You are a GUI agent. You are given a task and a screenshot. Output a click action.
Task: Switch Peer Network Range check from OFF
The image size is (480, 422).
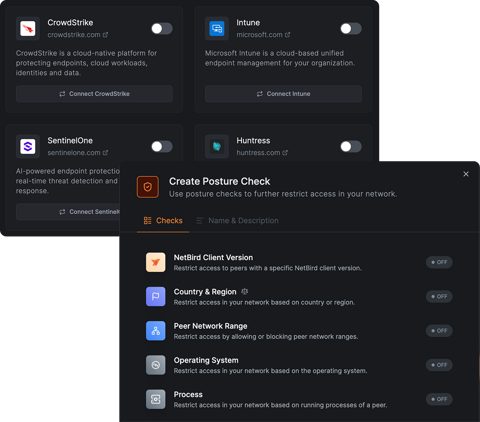tap(439, 331)
